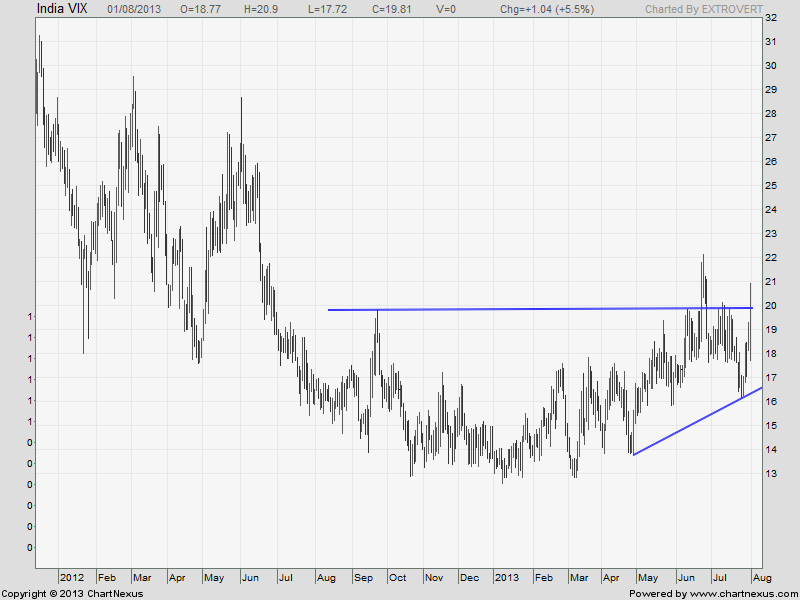Click the India VIX chart title
This screenshot has width=800, height=600.
62,9
